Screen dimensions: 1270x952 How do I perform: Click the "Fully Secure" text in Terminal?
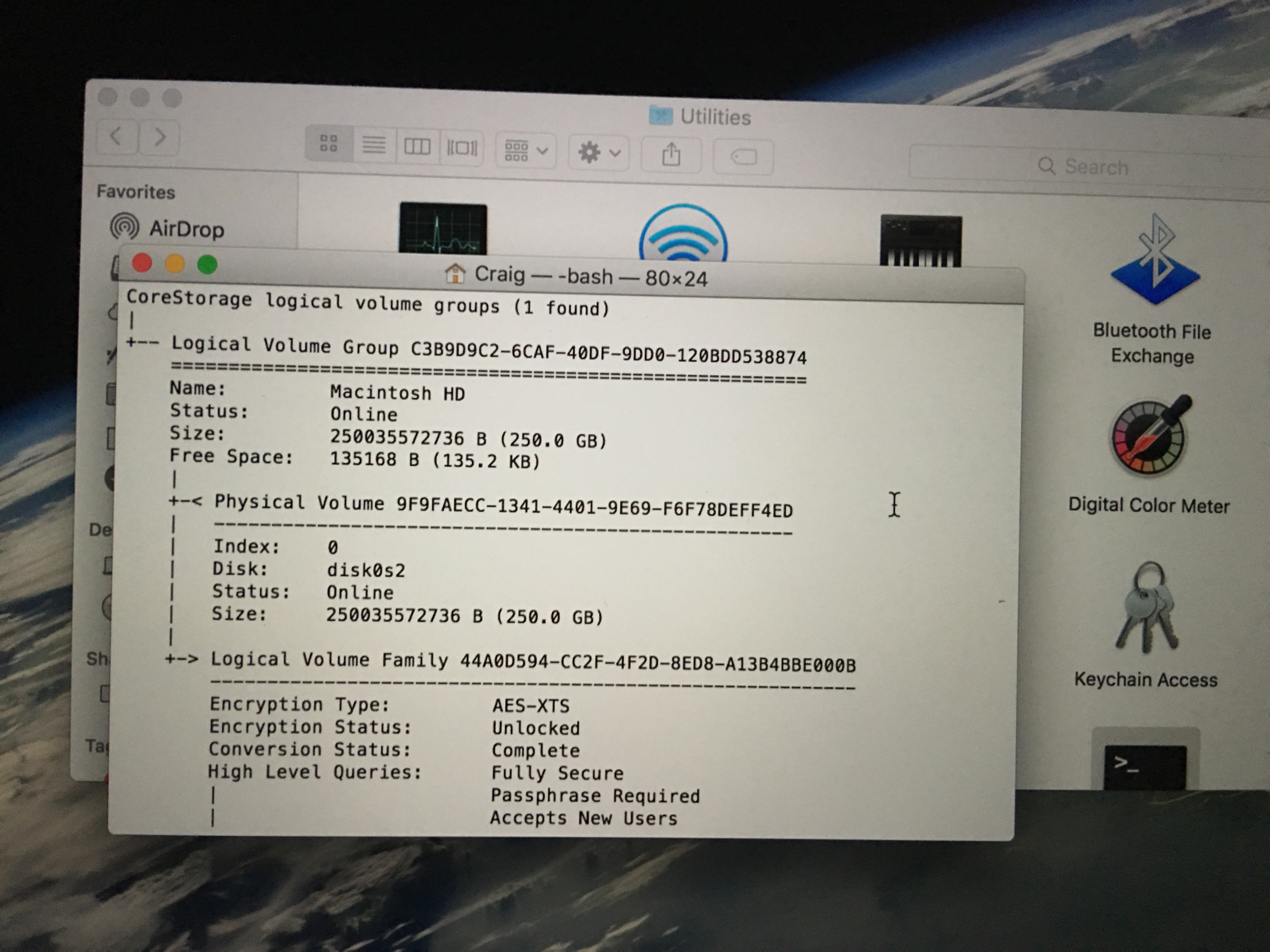click(x=557, y=773)
